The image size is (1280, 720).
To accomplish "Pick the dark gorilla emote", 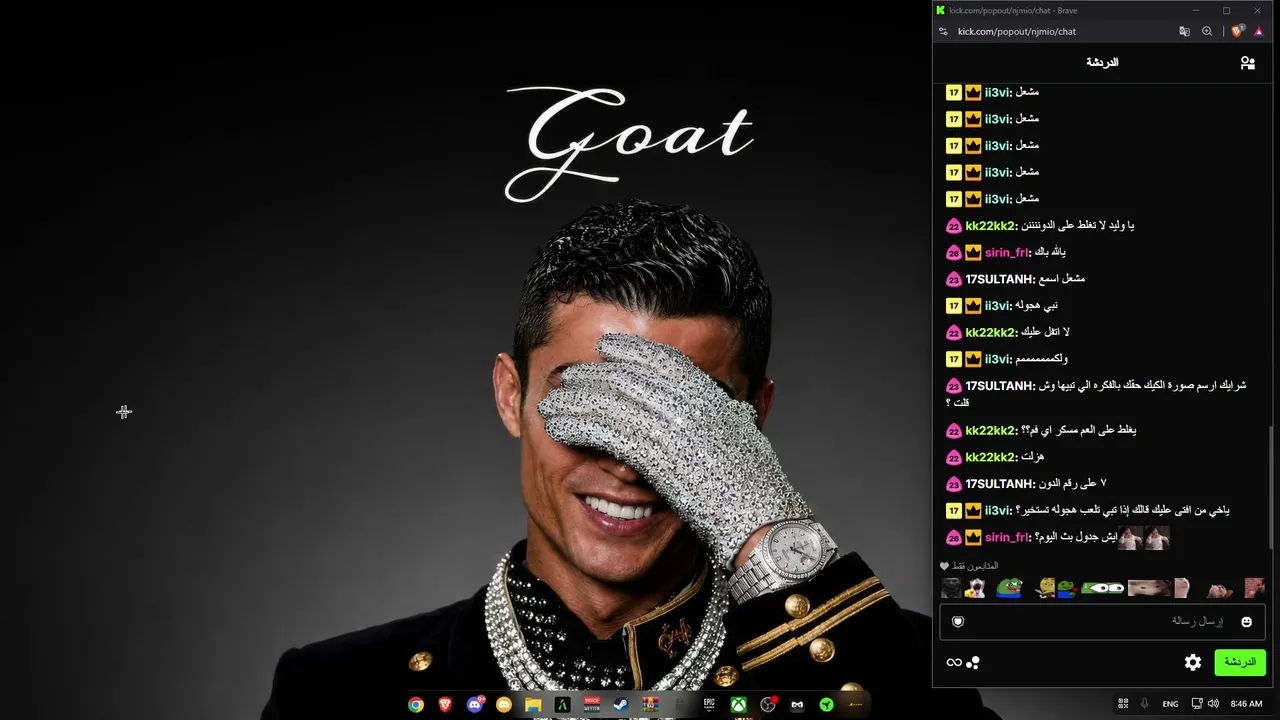I will click(951, 588).
